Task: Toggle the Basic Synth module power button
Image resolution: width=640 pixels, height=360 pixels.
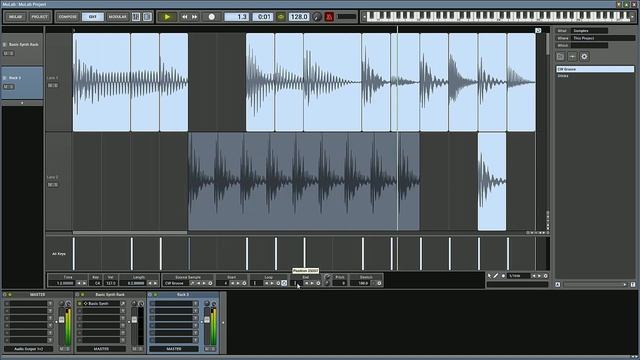Action: click(80, 304)
